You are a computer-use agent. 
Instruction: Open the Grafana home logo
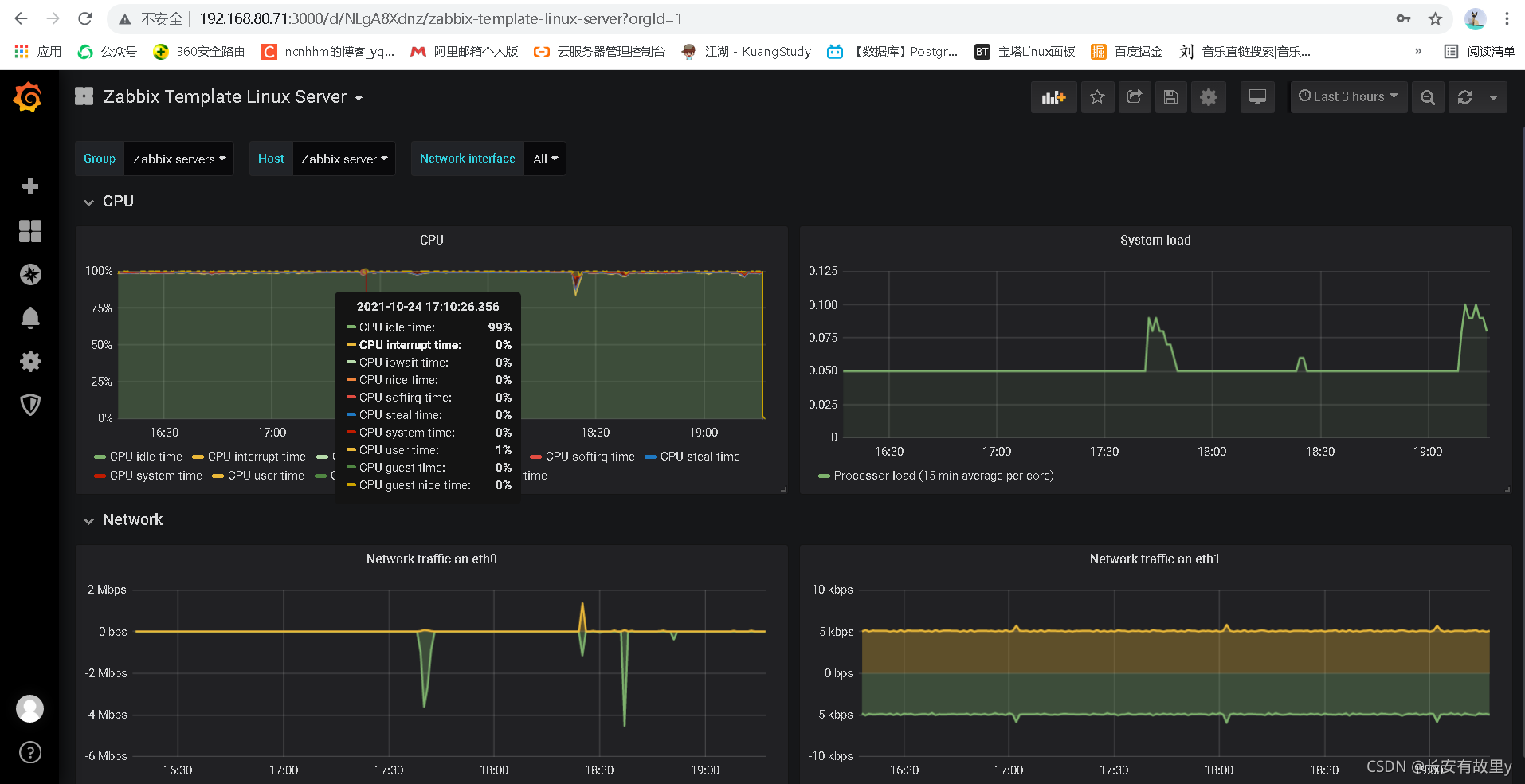coord(29,97)
